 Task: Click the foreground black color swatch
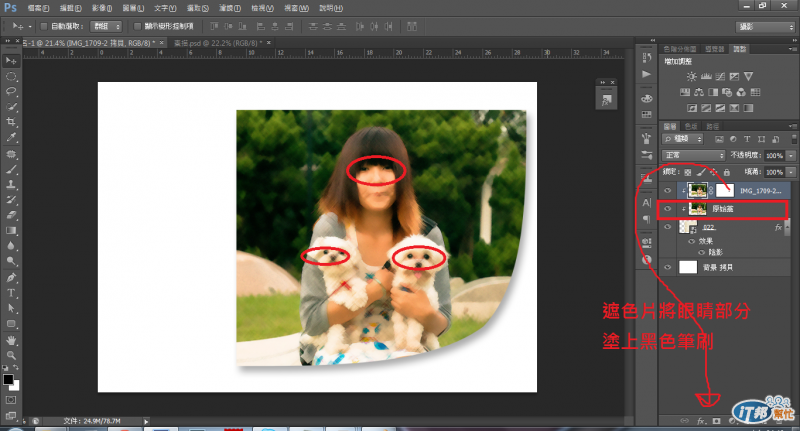(8, 380)
